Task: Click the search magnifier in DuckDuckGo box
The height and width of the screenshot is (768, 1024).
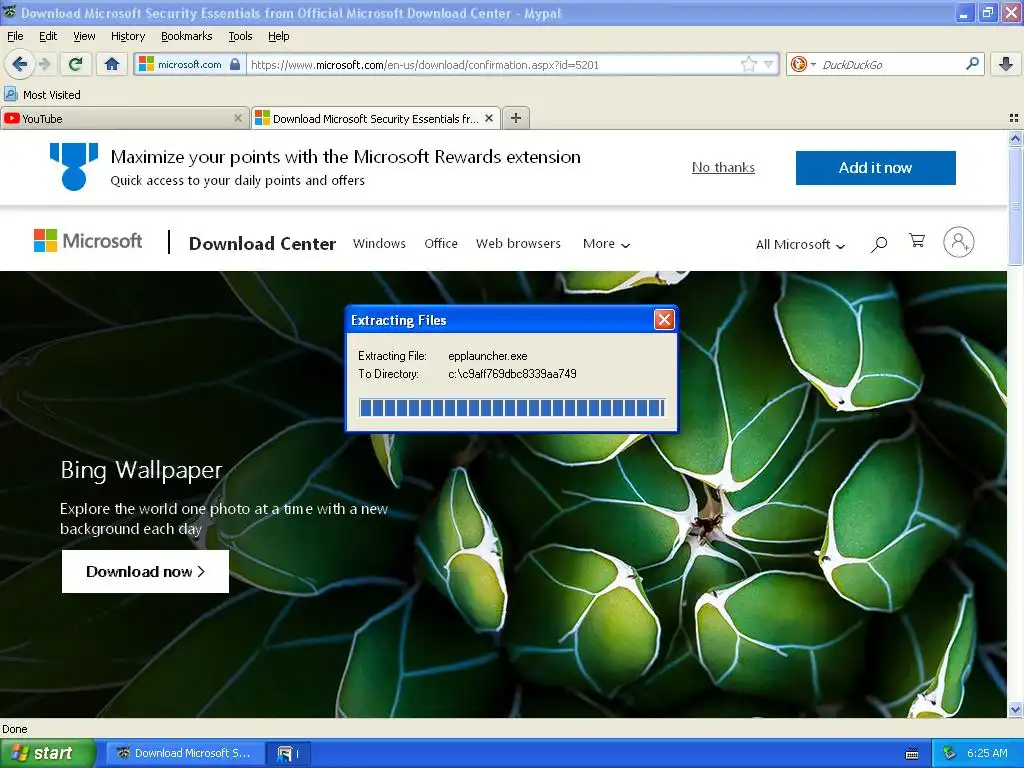Action: 972,64
